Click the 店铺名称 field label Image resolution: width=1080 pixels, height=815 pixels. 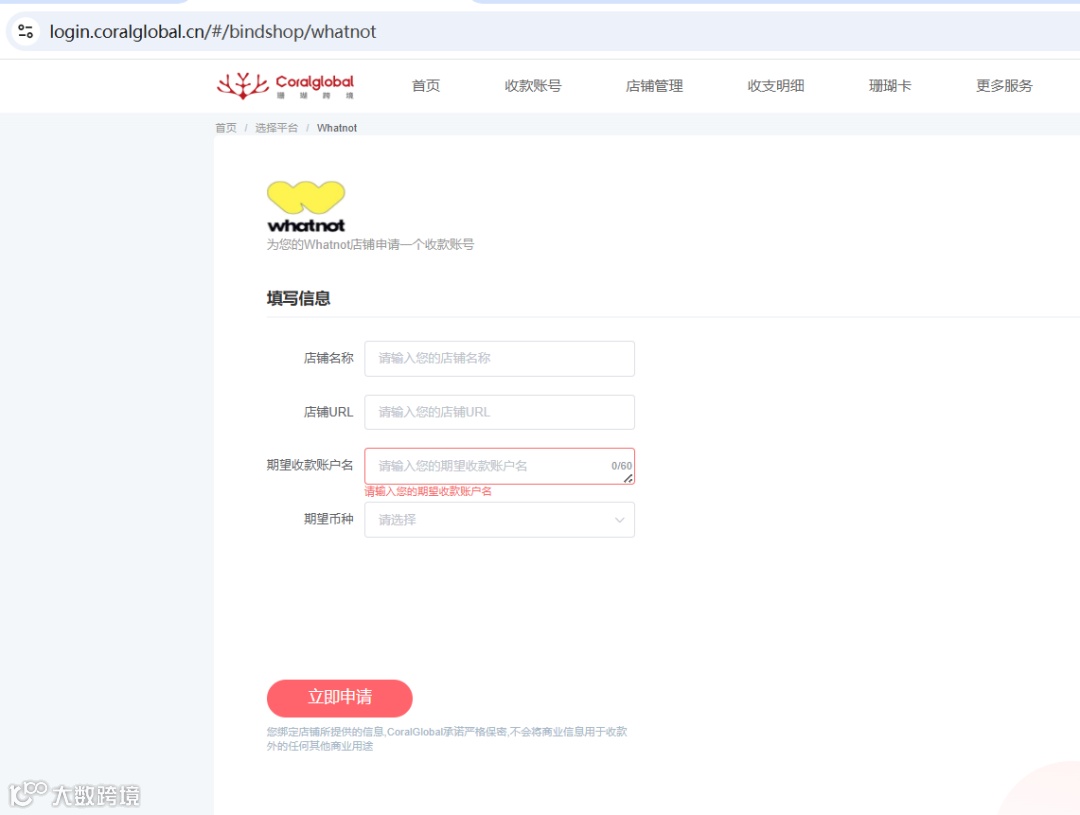pyautogui.click(x=329, y=358)
